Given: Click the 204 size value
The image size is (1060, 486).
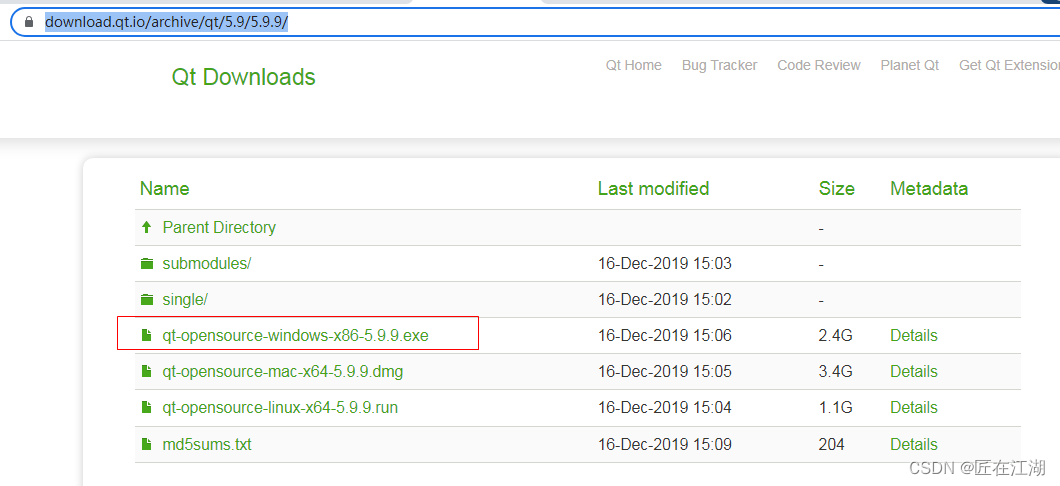Looking at the screenshot, I should pyautogui.click(x=832, y=444).
